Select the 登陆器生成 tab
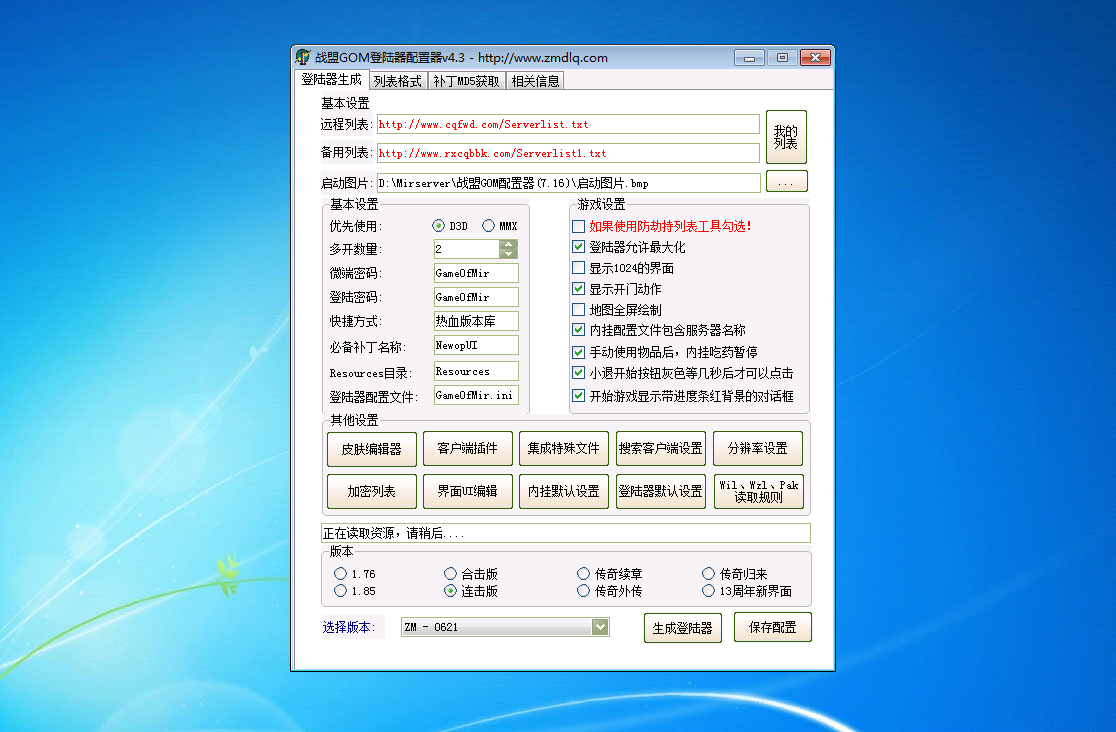Image resolution: width=1116 pixels, height=732 pixels. tap(331, 80)
